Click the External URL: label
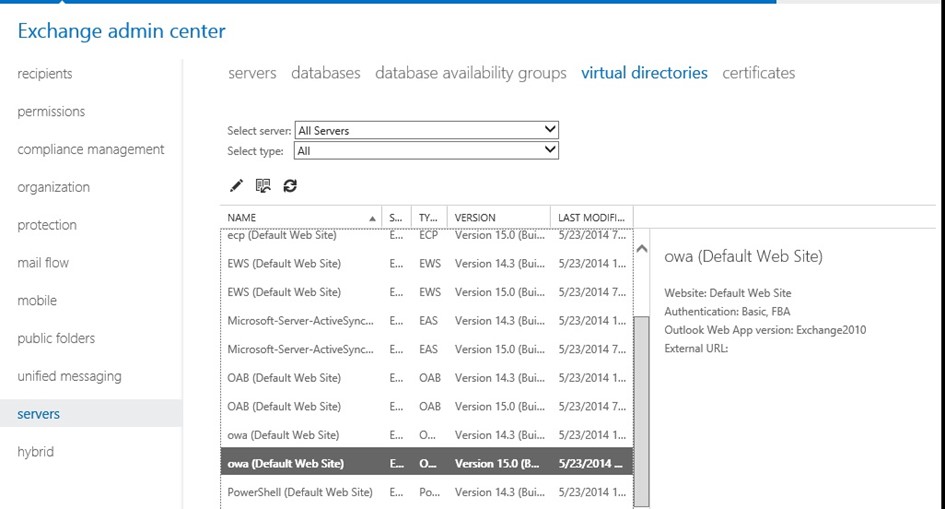The height and width of the screenshot is (509, 945). pos(696,348)
